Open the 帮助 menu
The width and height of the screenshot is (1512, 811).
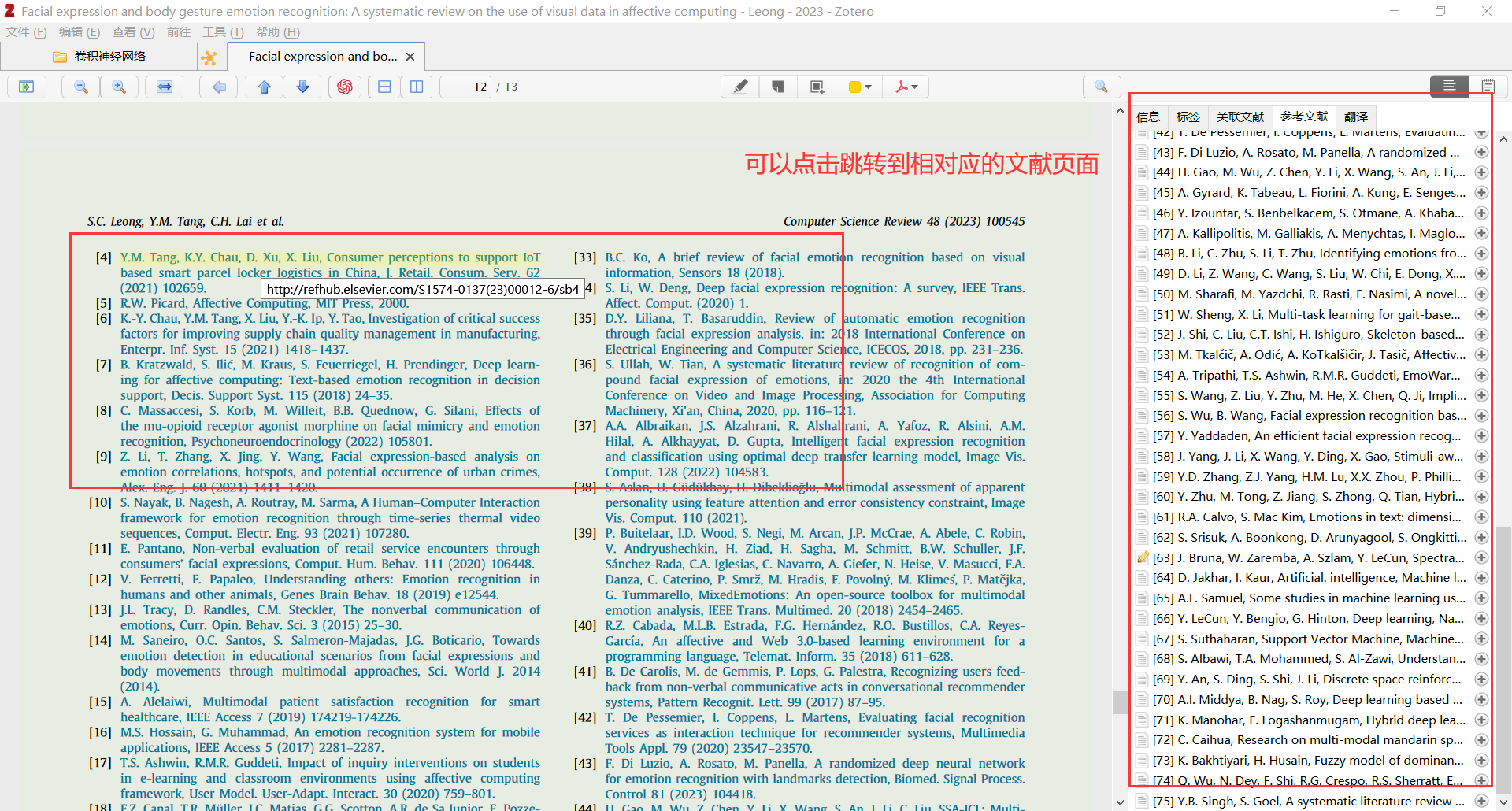277,32
